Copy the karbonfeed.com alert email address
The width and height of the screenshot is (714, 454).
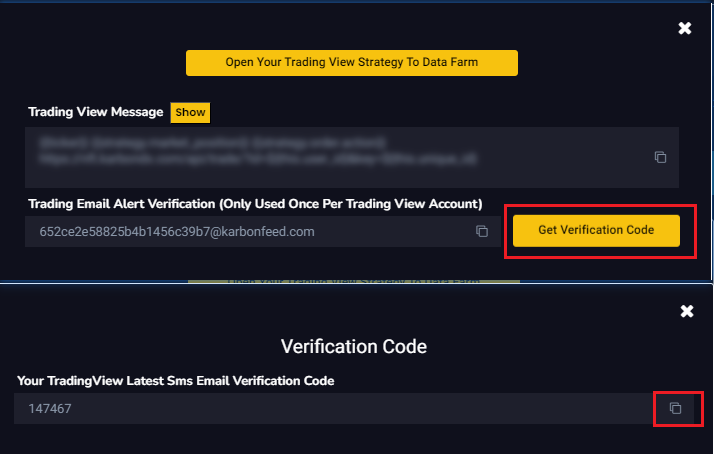482,231
